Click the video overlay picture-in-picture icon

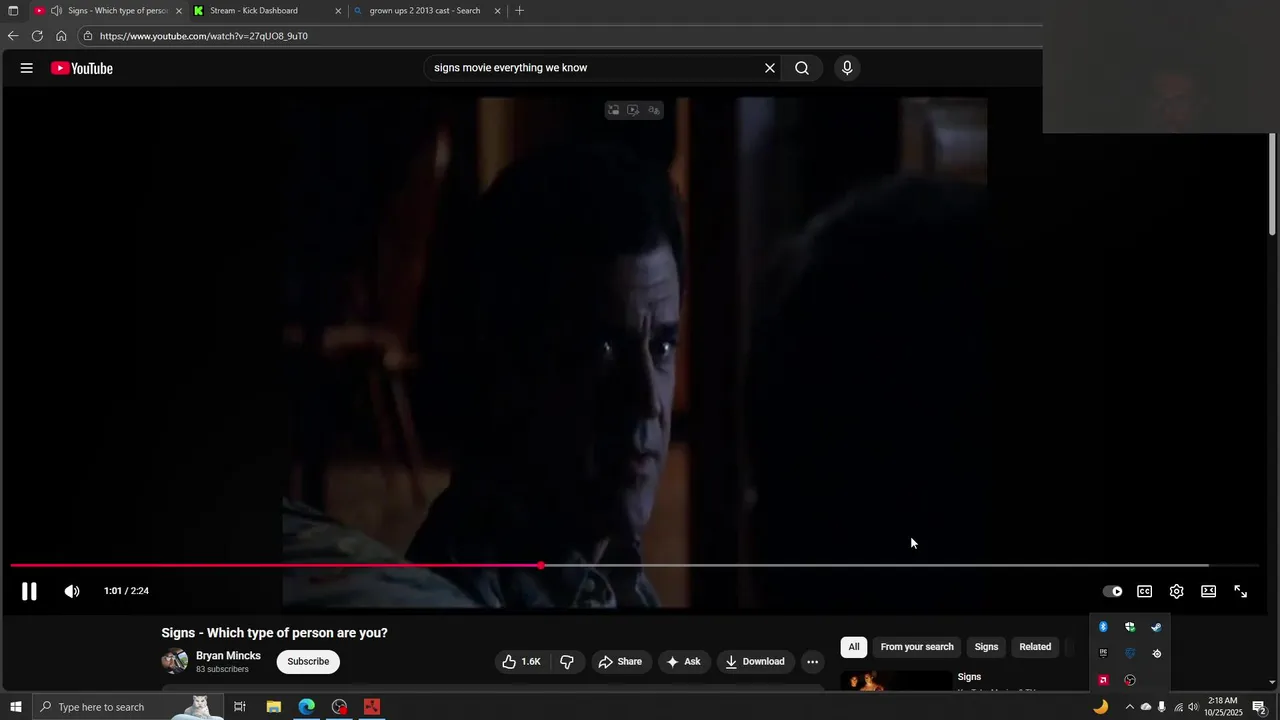pyautogui.click(x=614, y=110)
